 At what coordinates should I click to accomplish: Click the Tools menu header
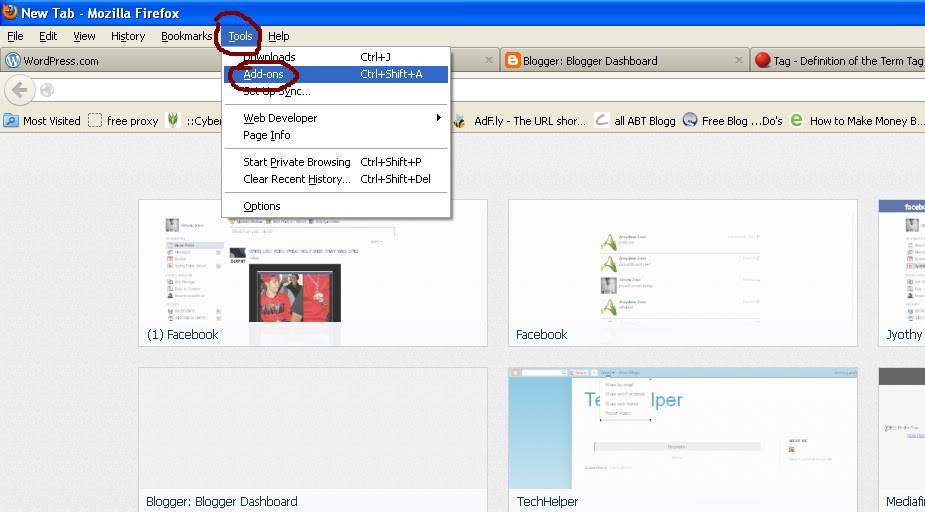[240, 36]
